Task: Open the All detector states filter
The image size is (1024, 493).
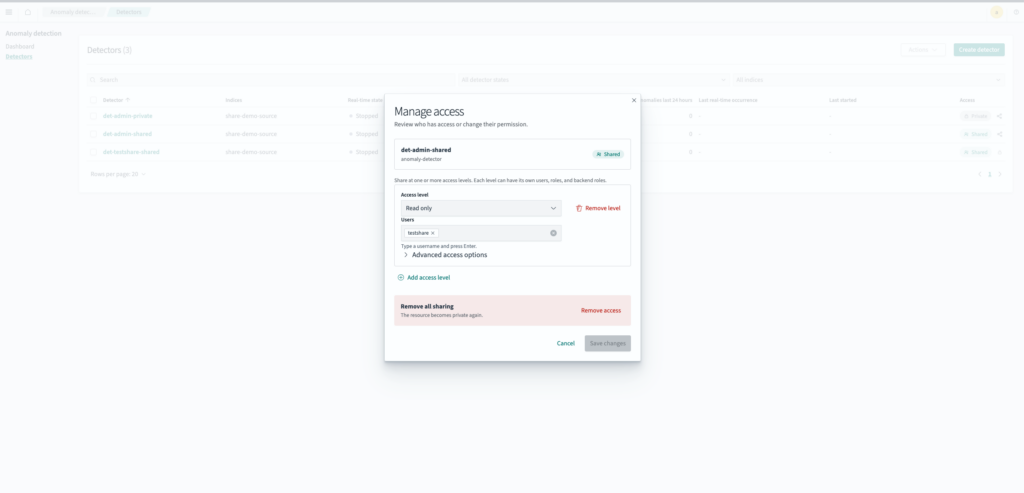Action: pos(594,80)
